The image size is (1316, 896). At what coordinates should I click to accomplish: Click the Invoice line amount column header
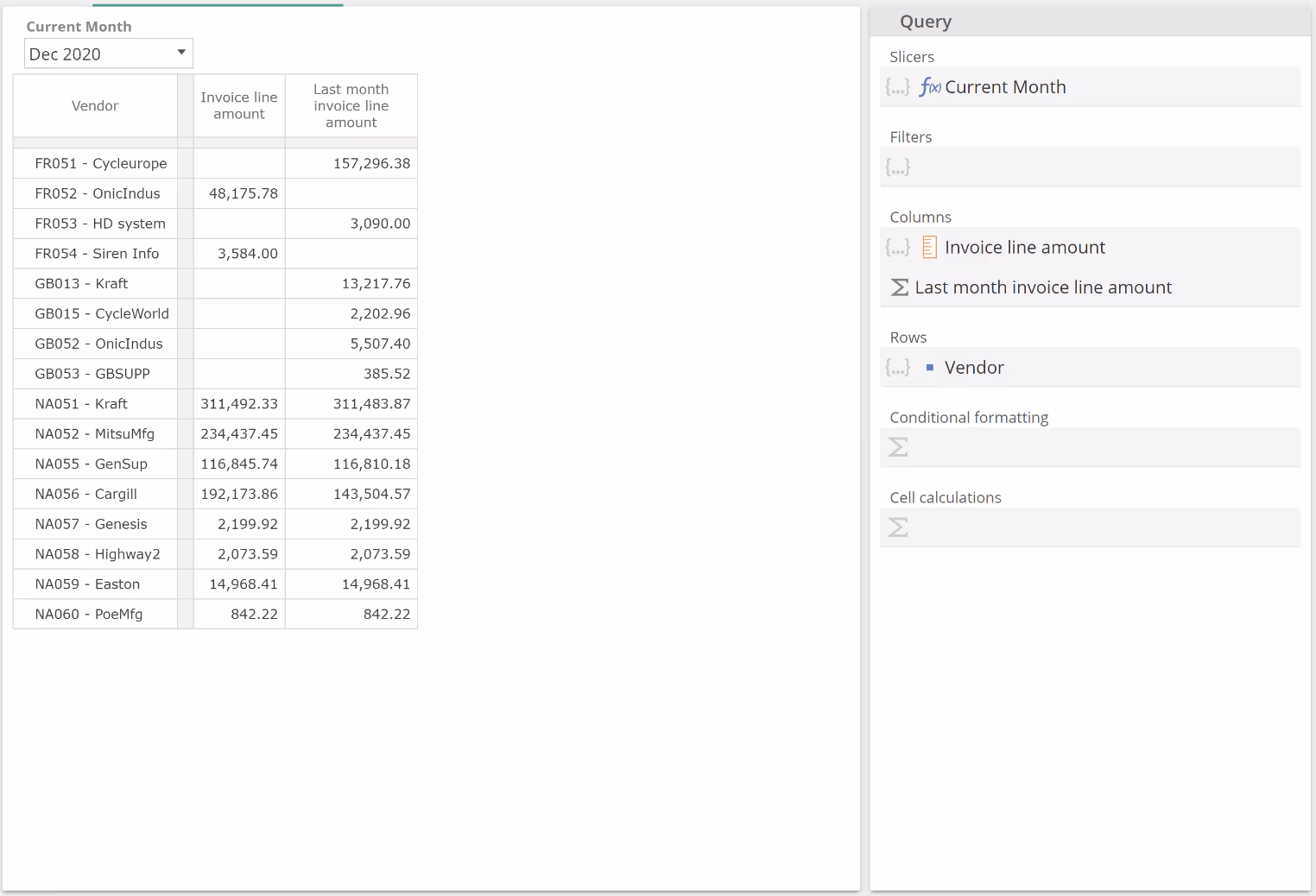click(x=239, y=106)
